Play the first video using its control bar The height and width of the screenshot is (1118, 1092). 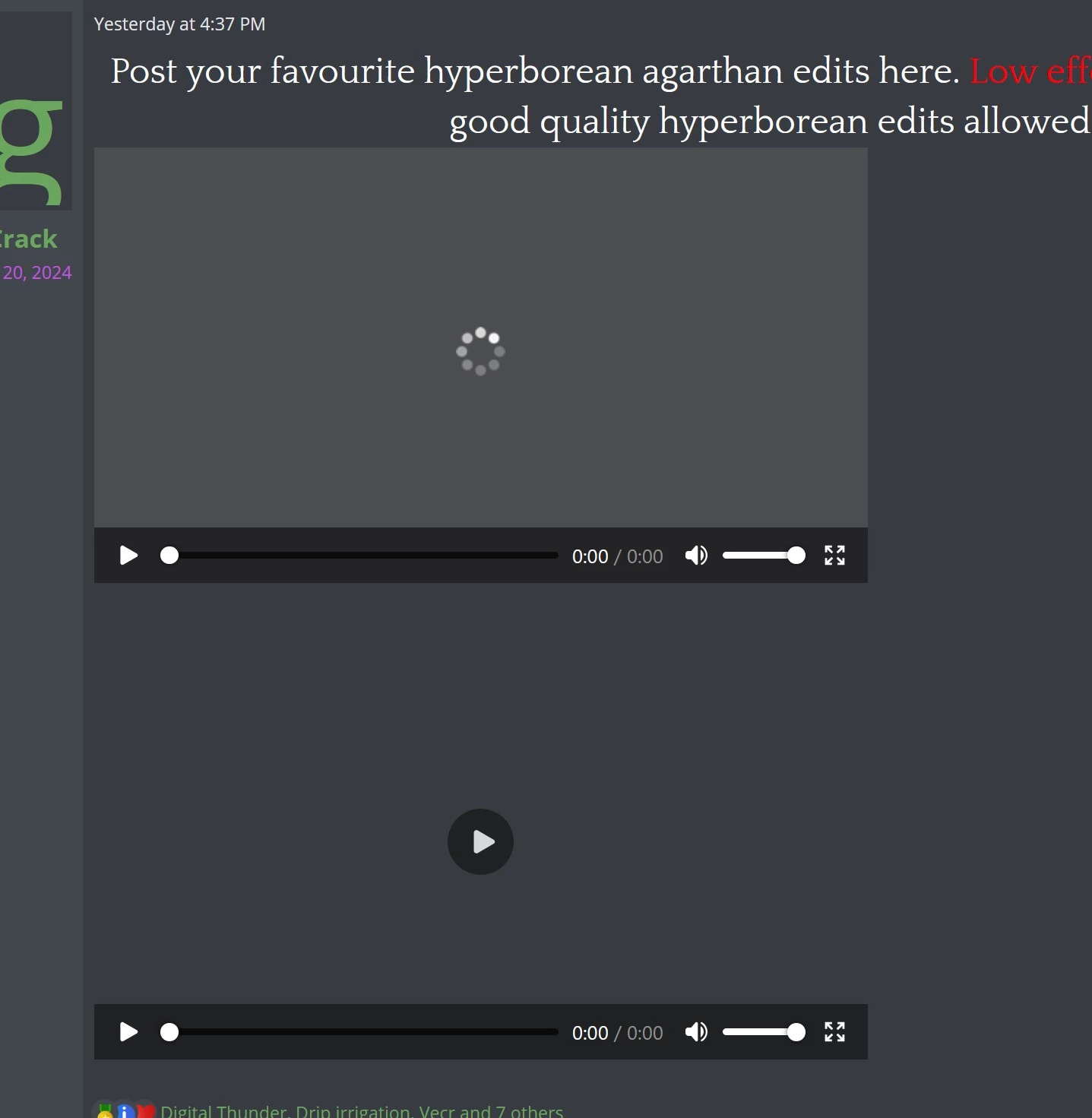pyautogui.click(x=128, y=556)
